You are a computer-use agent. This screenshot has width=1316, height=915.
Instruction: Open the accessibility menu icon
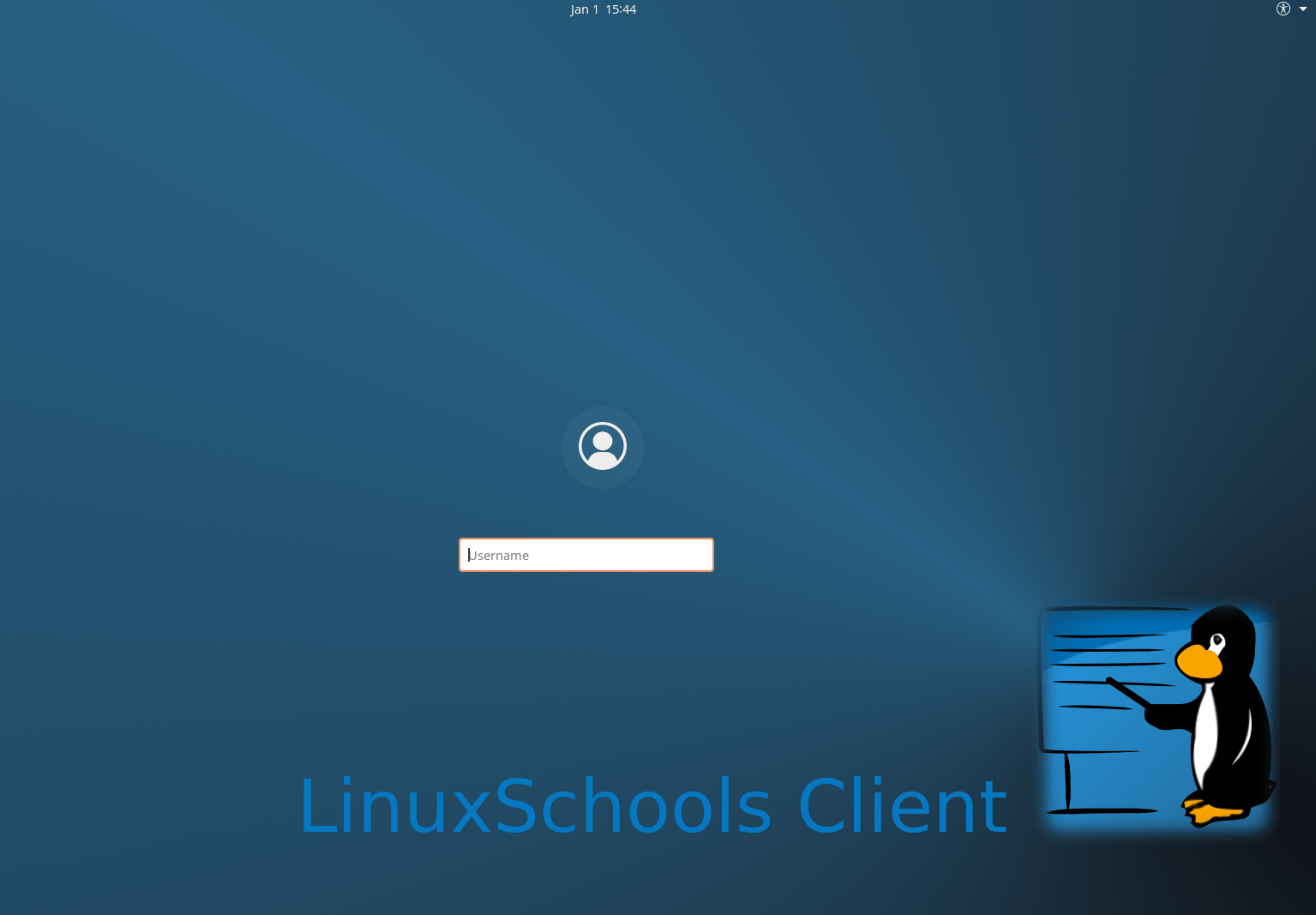(x=1283, y=9)
